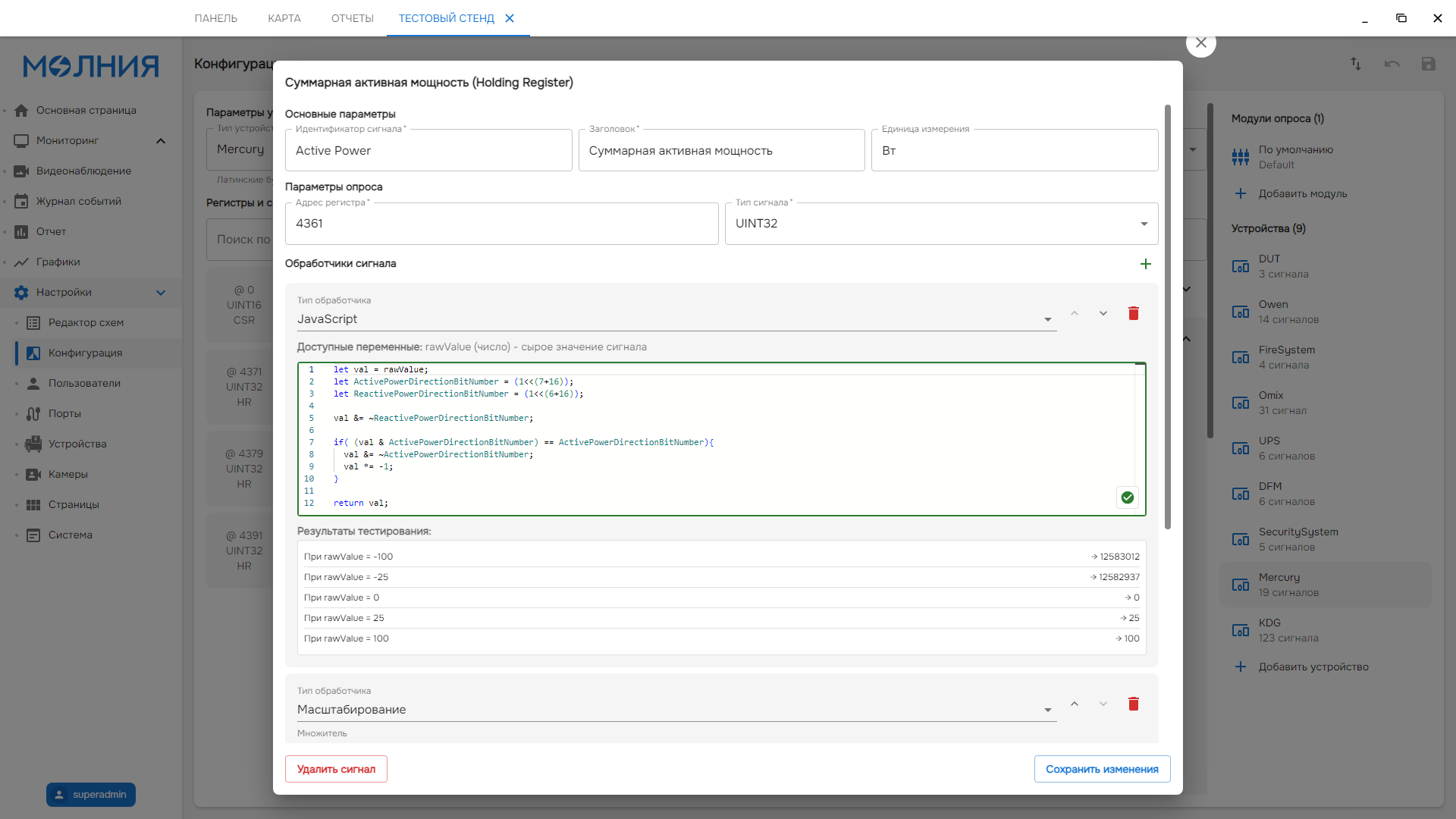Move Масштабирование handler up
1456x819 pixels.
pos(1075,704)
